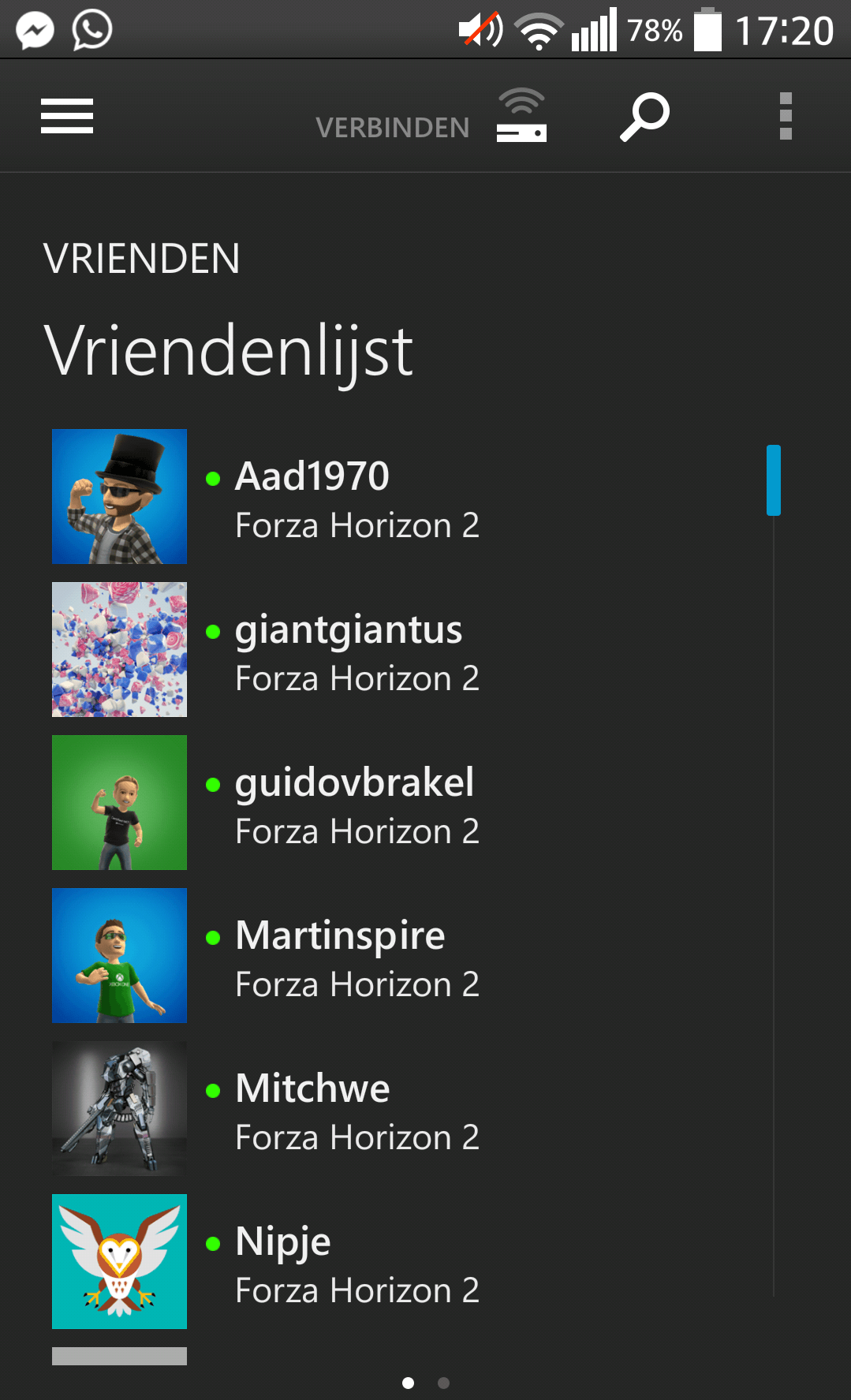Open Facebook Messenger notification icon
The width and height of the screenshot is (851, 1400).
point(35,31)
